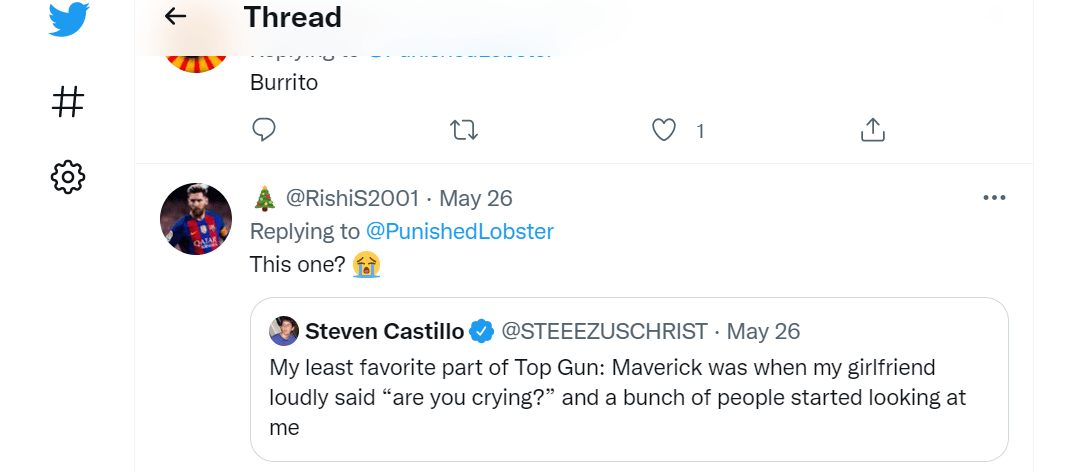Click the Thread header title
The height and width of the screenshot is (472, 1068).
coord(292,17)
